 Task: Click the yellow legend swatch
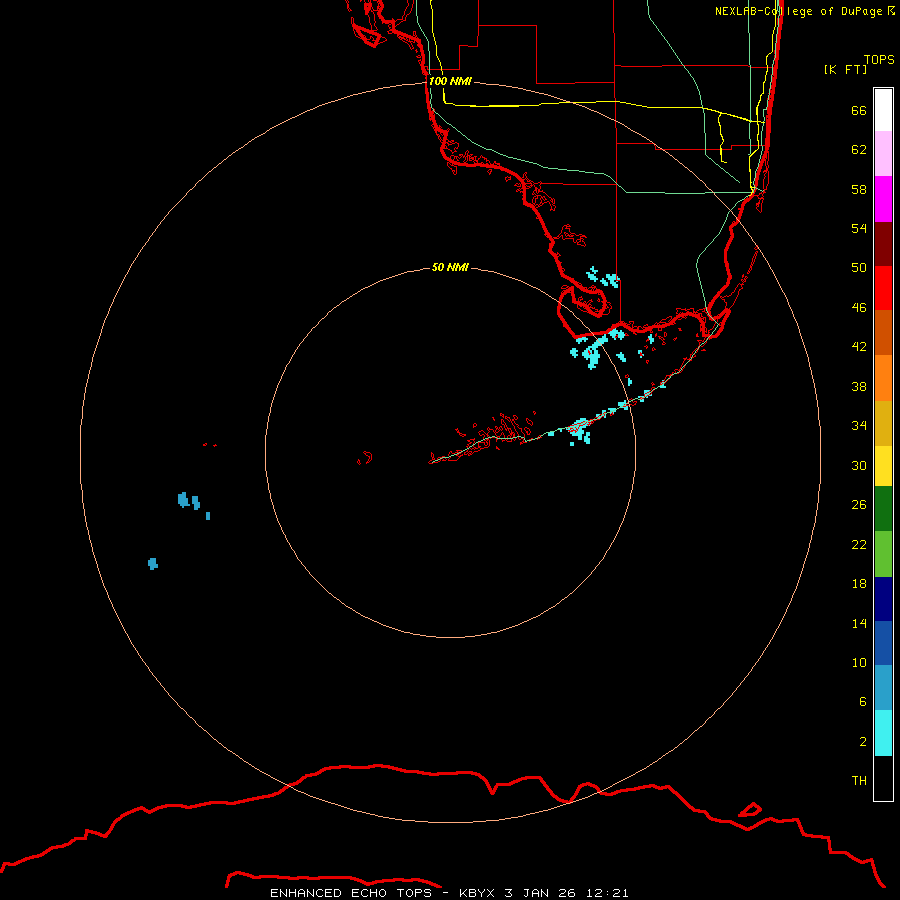[x=883, y=466]
